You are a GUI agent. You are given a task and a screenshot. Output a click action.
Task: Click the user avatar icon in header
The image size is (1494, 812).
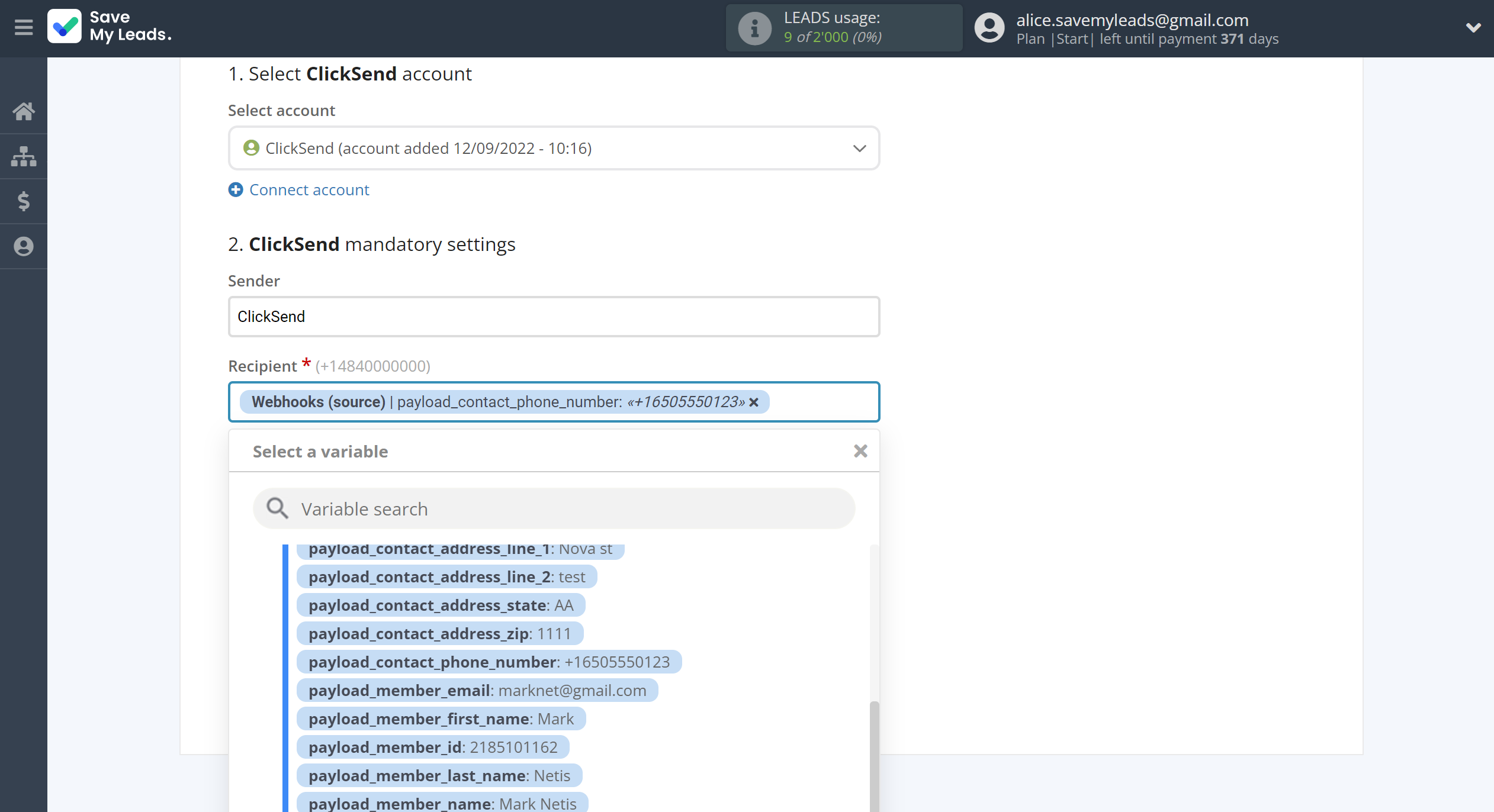(x=989, y=28)
